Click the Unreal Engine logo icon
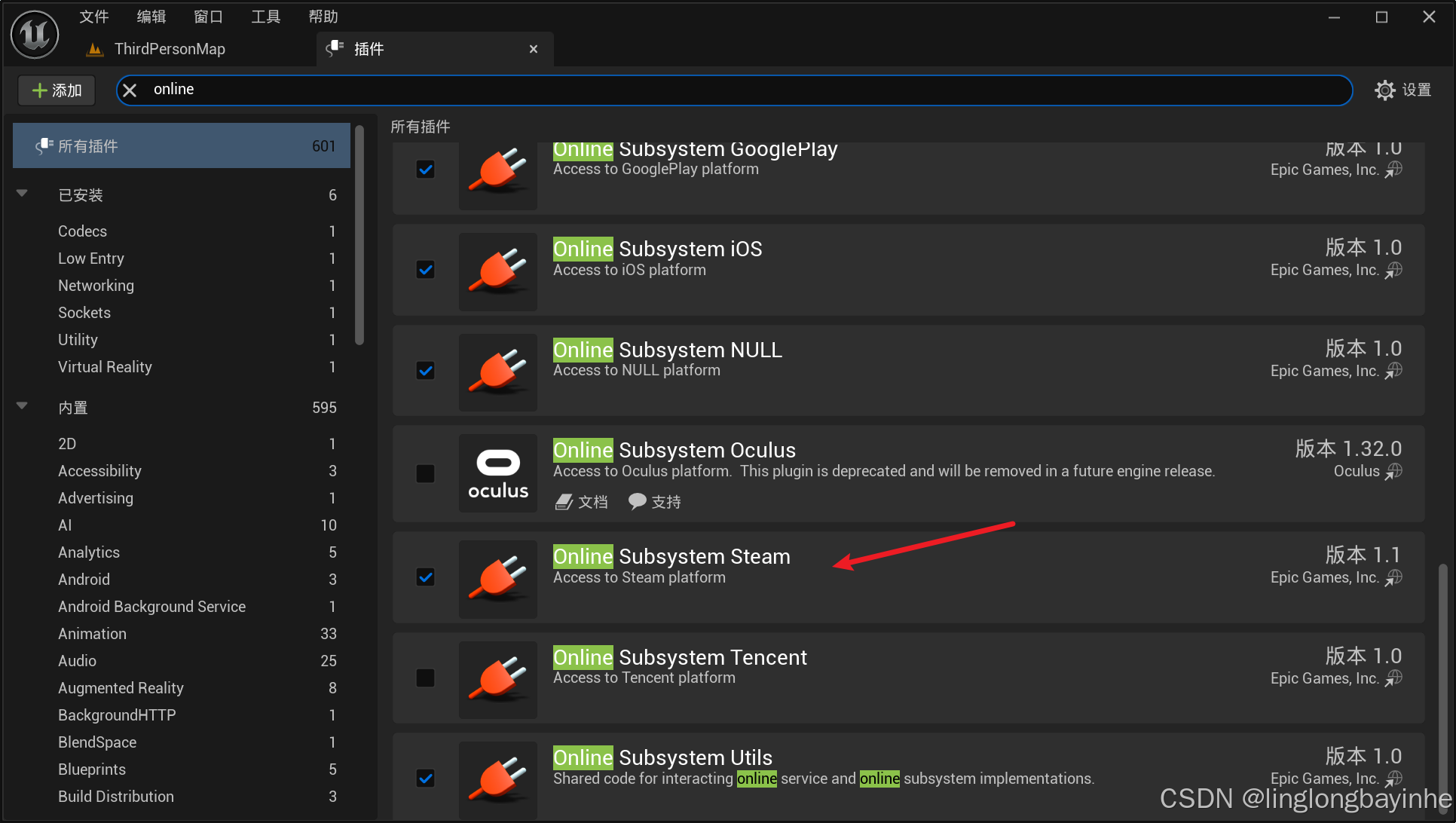The height and width of the screenshot is (823, 1456). pos(35,35)
